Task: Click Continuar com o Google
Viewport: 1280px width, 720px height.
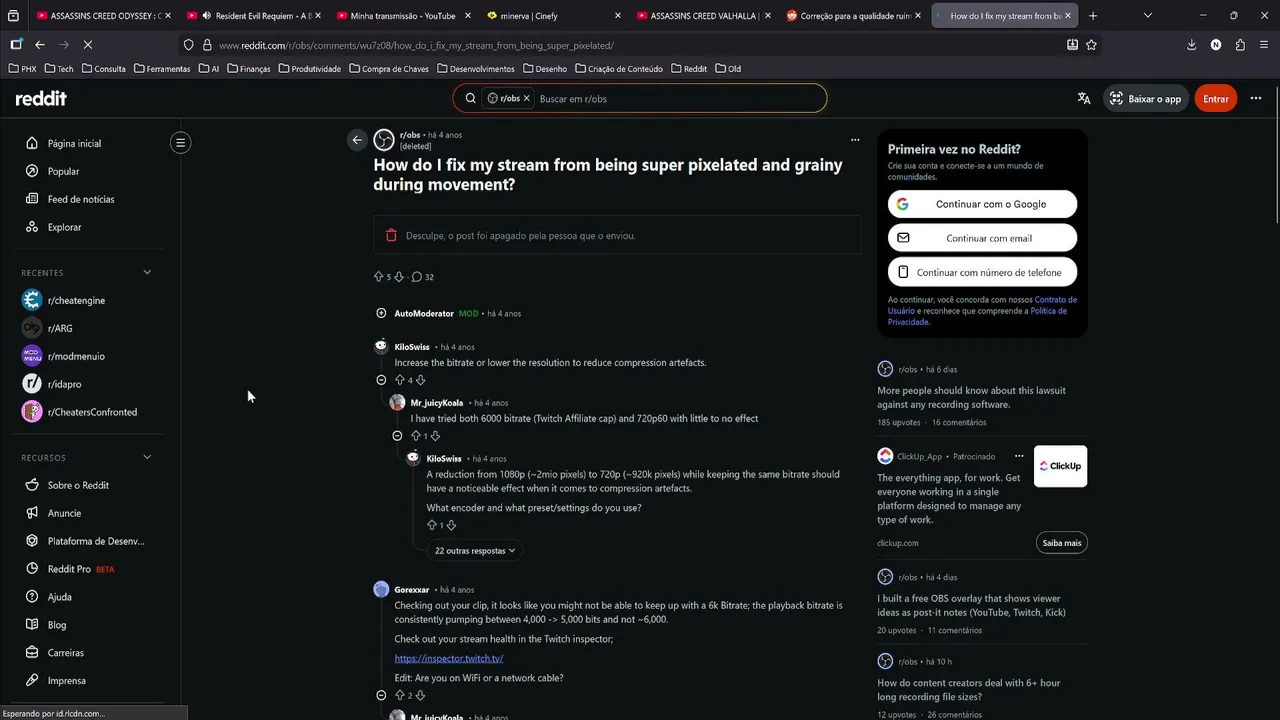Action: click(982, 204)
